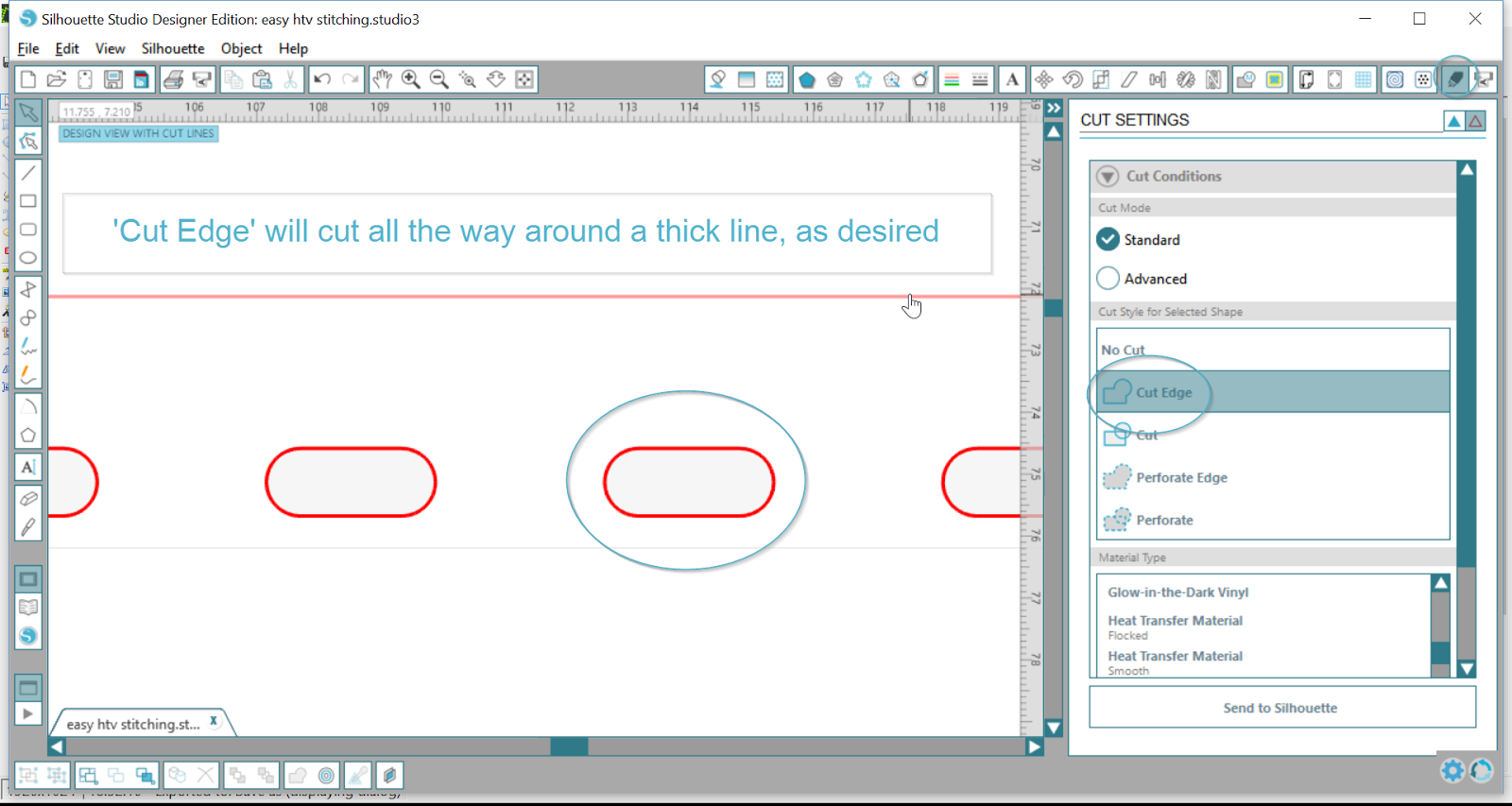Image resolution: width=1512 pixels, height=806 pixels.
Task: Select the Eraser tool
Action: coord(28,498)
